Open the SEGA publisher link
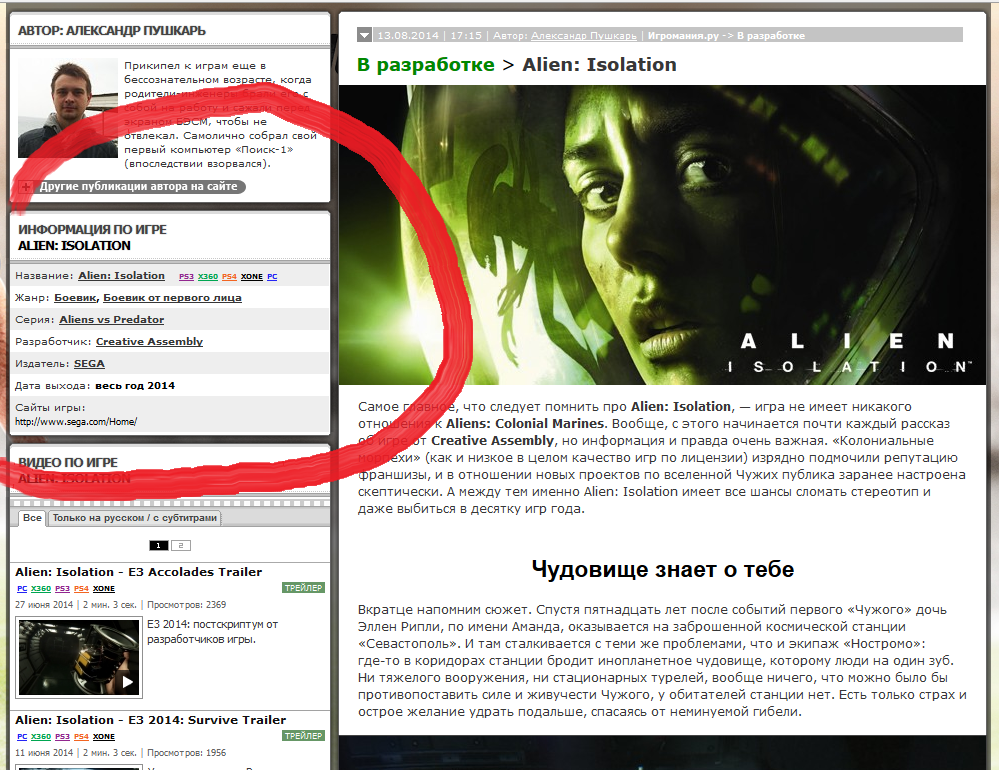Screen dimensions: 999x770 89,364
